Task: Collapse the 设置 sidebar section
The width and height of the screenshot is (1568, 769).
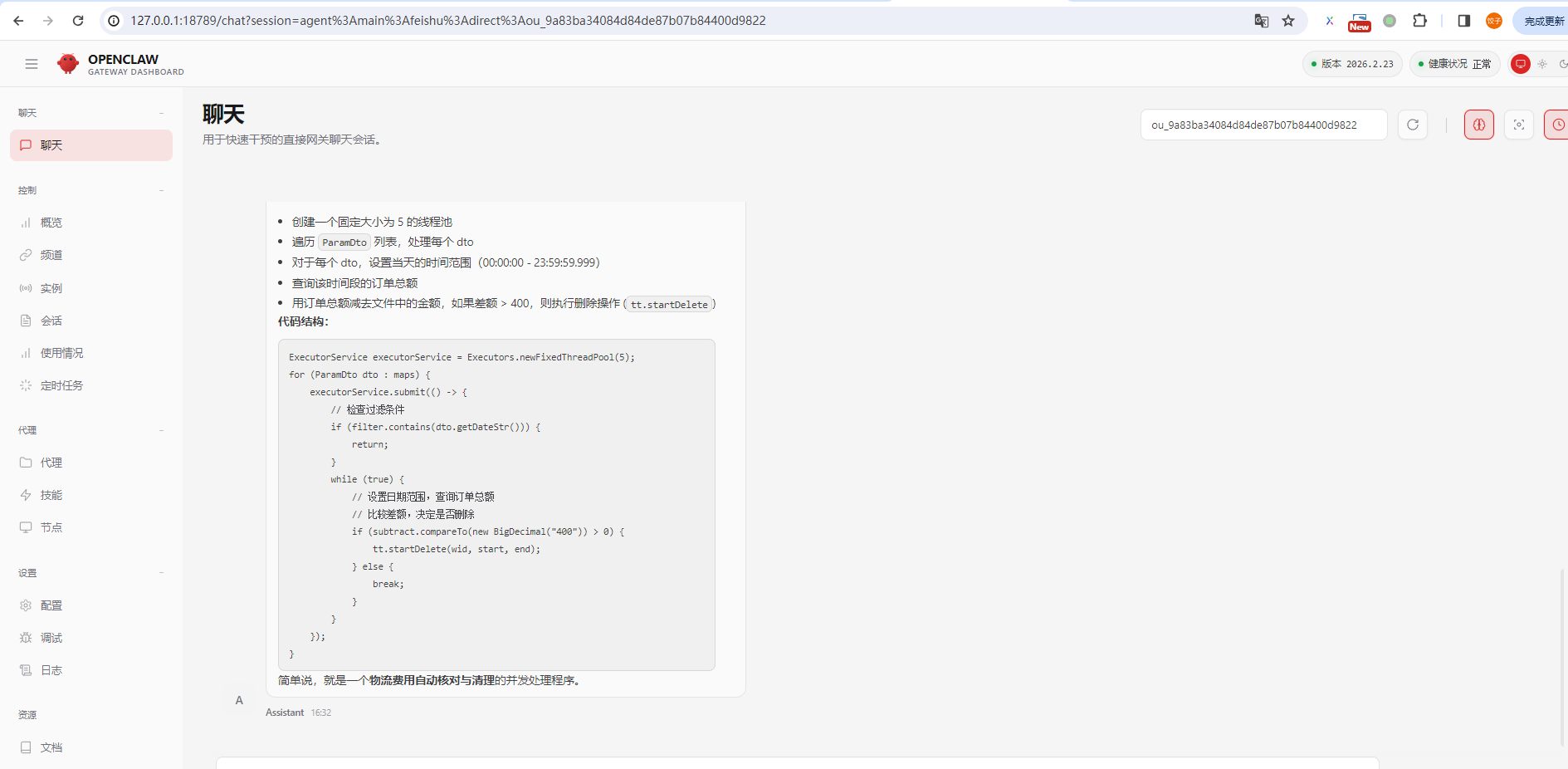Action: click(161, 573)
